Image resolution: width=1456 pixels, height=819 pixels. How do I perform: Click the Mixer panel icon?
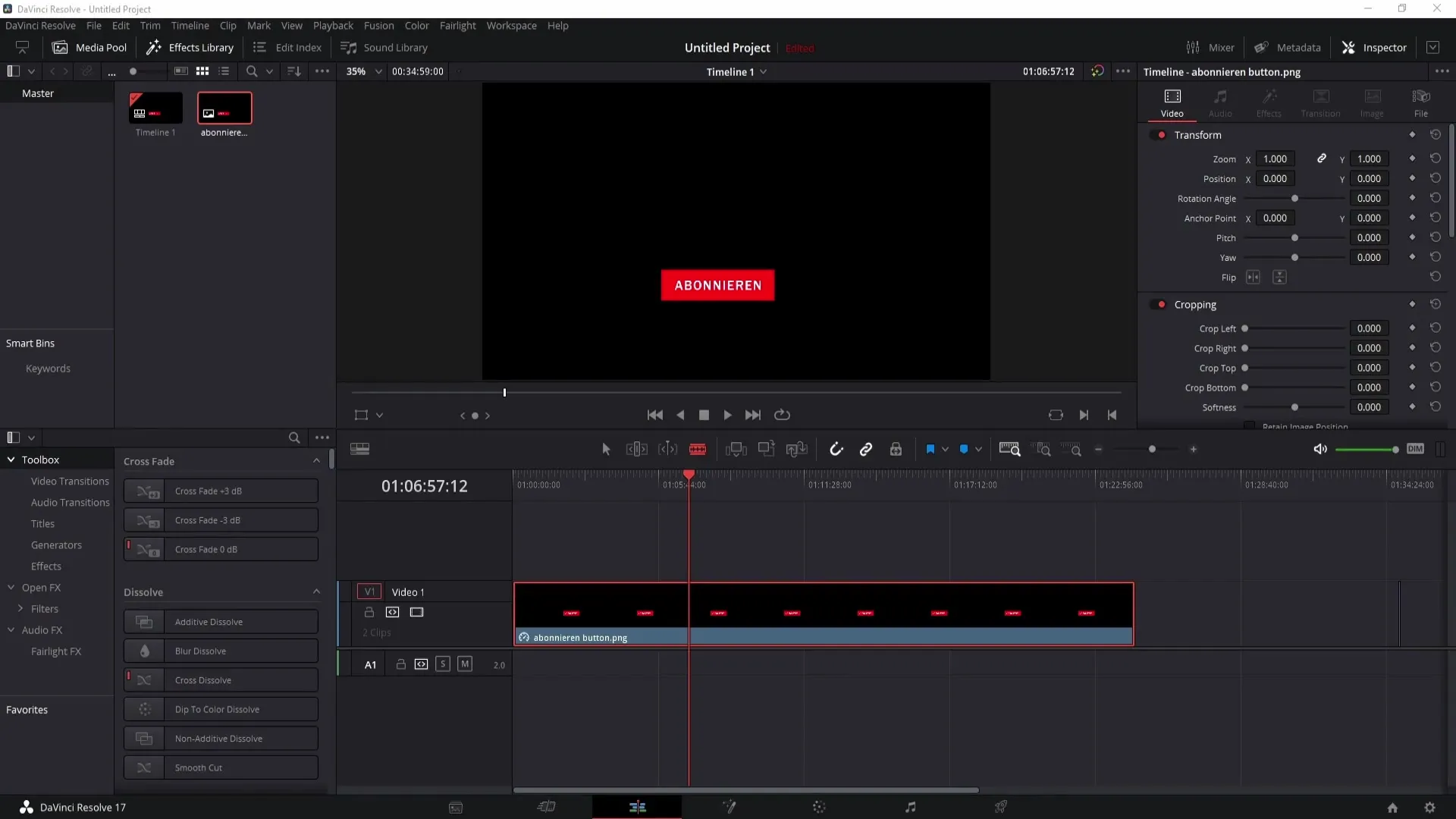[x=1194, y=47]
